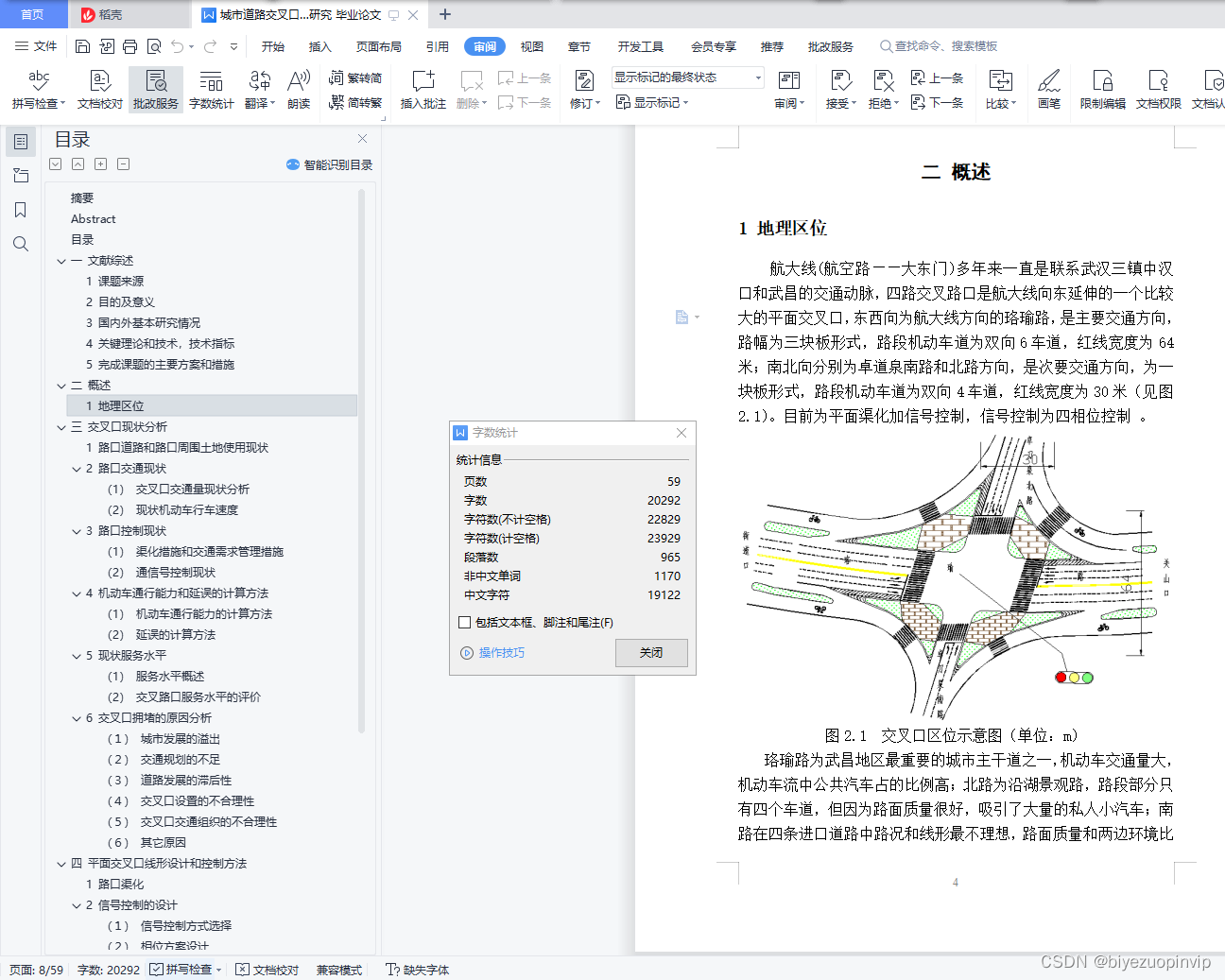Image resolution: width=1225 pixels, height=980 pixels.
Task: Click the 智能识别目录 icon link
Action: coord(329,164)
